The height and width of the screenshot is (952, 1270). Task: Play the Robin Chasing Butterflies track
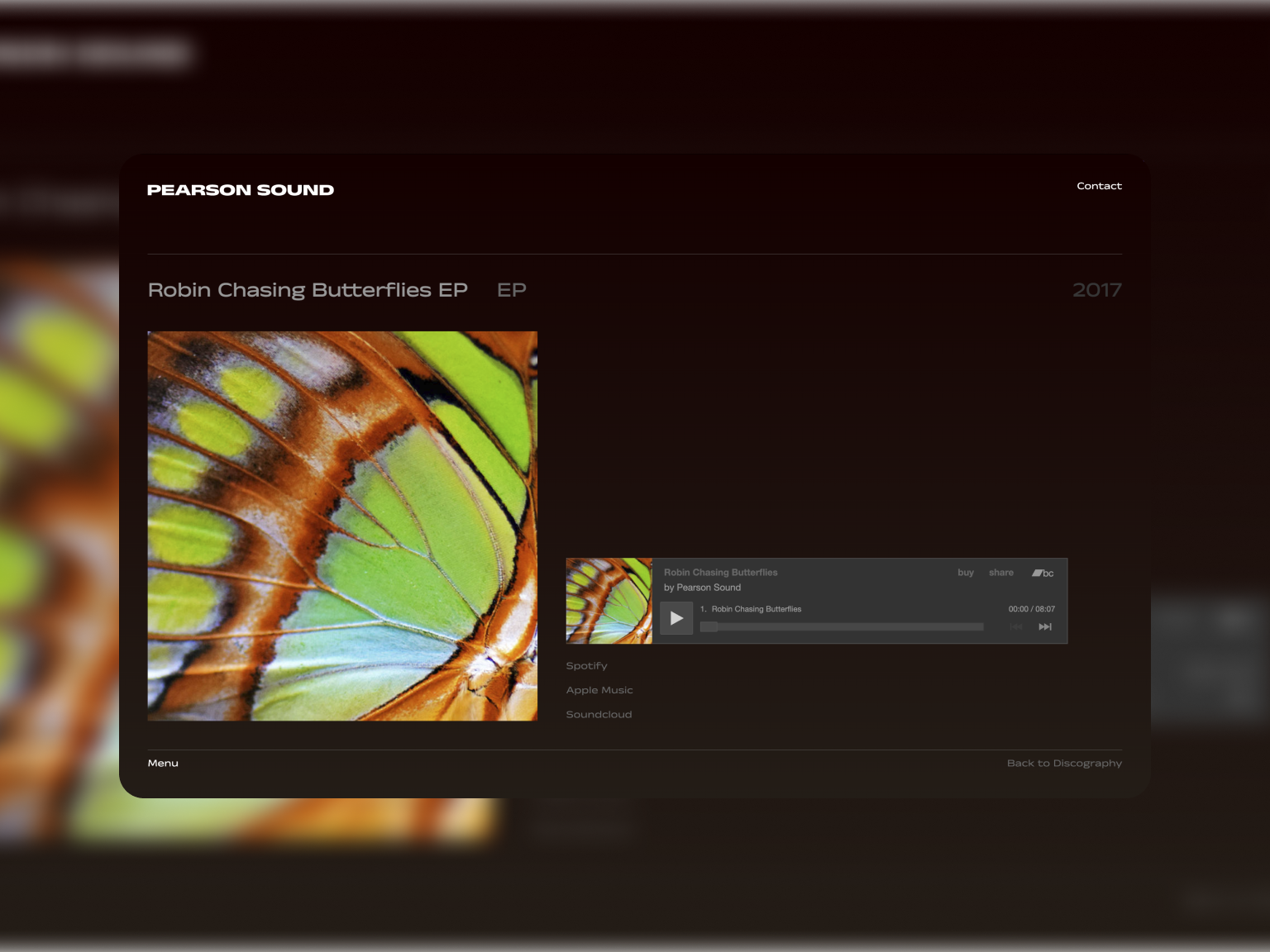[x=676, y=618]
